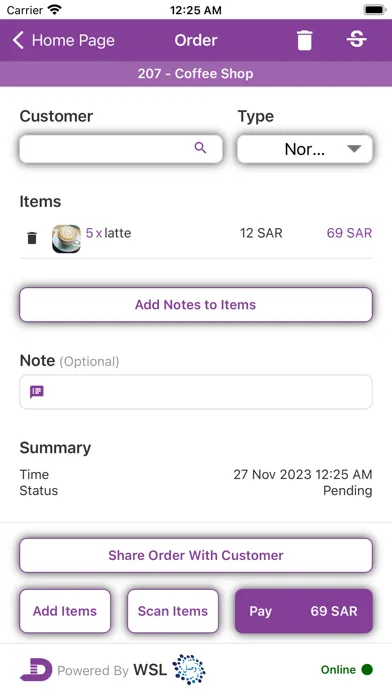The image size is (392, 696).
Task: Pay the 69 SAR total
Action: [x=304, y=611]
